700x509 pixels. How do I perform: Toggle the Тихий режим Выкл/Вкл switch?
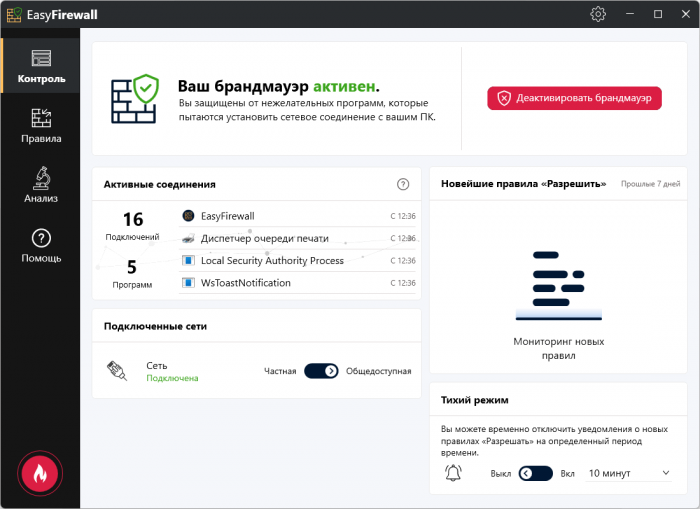pos(536,473)
